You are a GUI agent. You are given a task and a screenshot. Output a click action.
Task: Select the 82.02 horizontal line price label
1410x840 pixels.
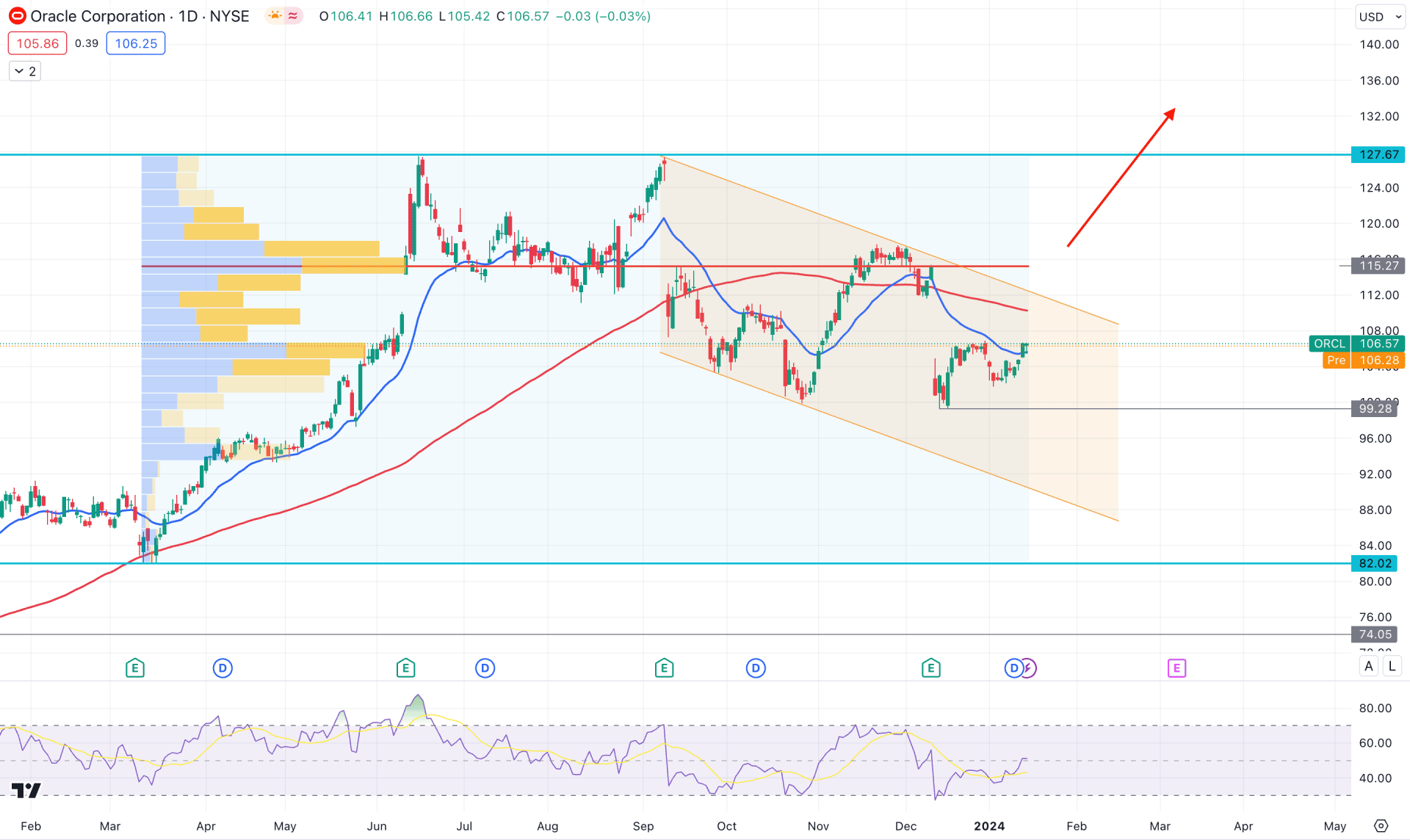click(1374, 563)
